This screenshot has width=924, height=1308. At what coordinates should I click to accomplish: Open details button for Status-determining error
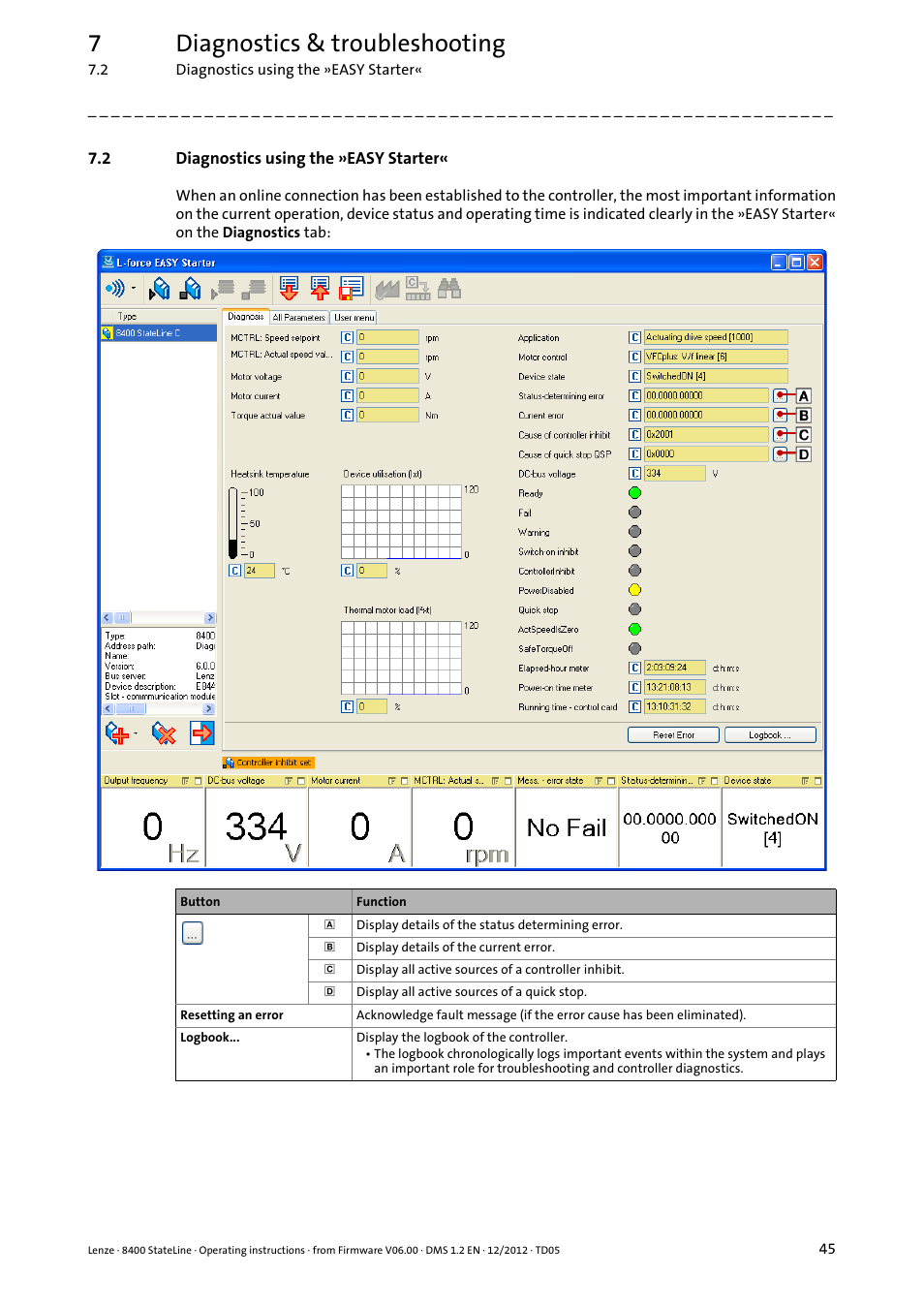pos(780,396)
